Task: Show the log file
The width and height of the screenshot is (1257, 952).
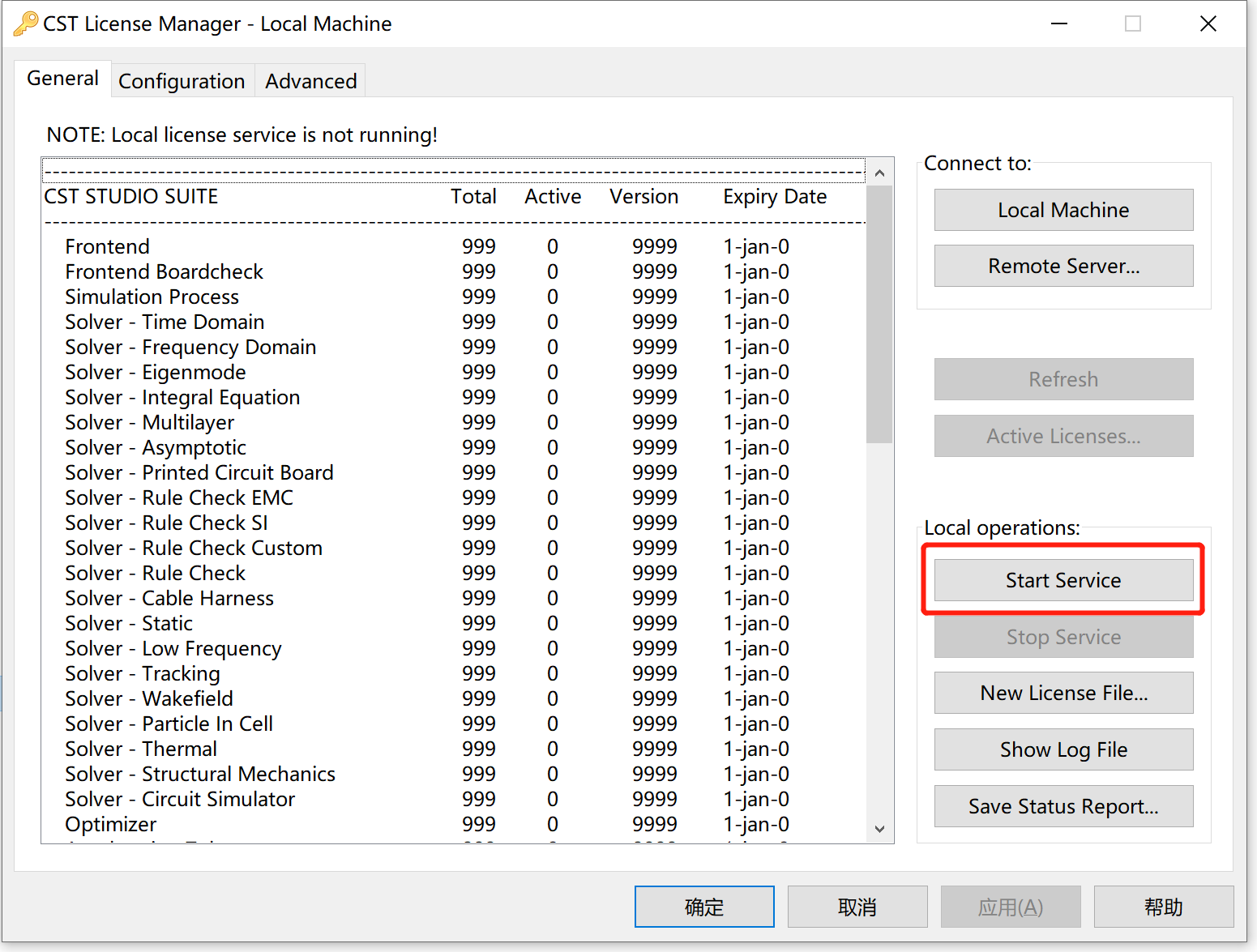Action: 1063,749
